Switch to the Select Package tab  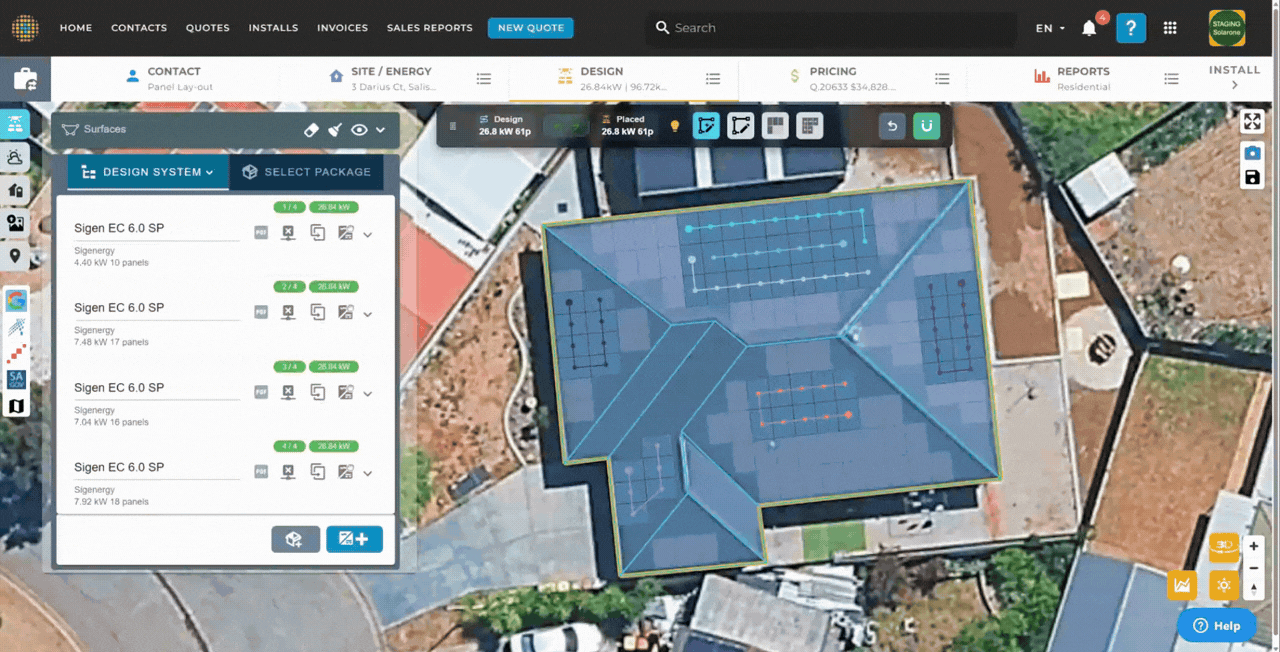(x=306, y=172)
